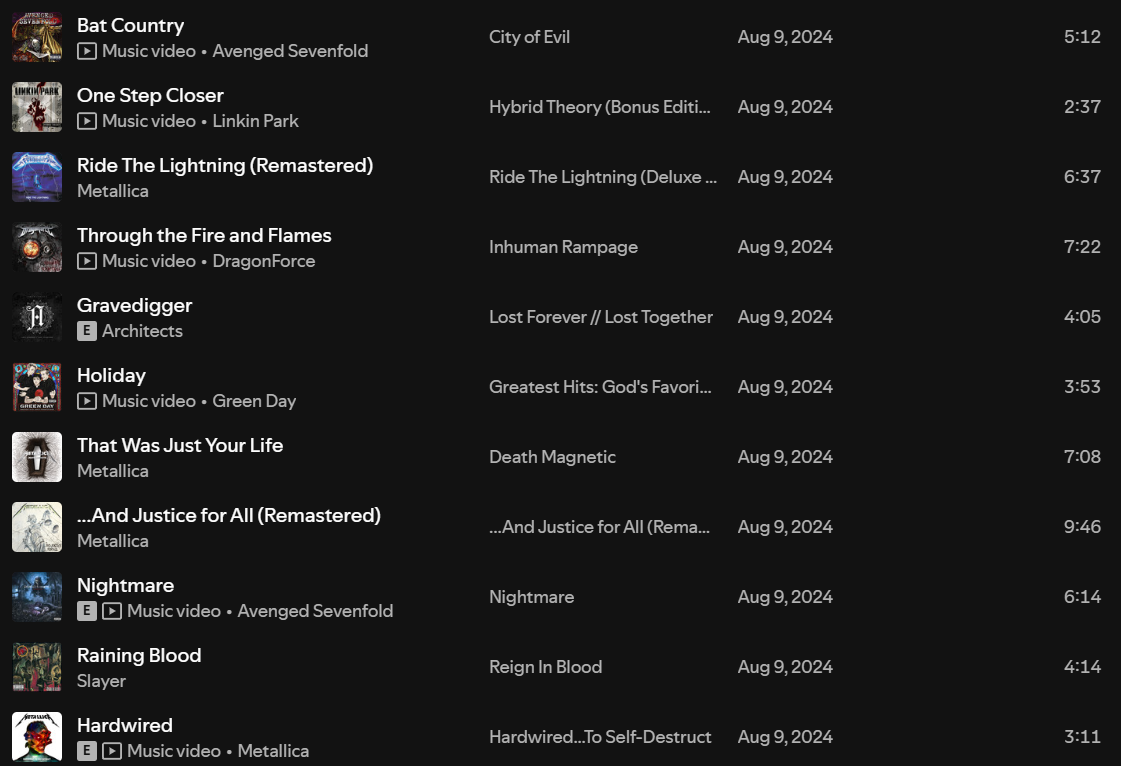Click the Hardwired album artwork
Image resolution: width=1121 pixels, height=766 pixels.
37,737
